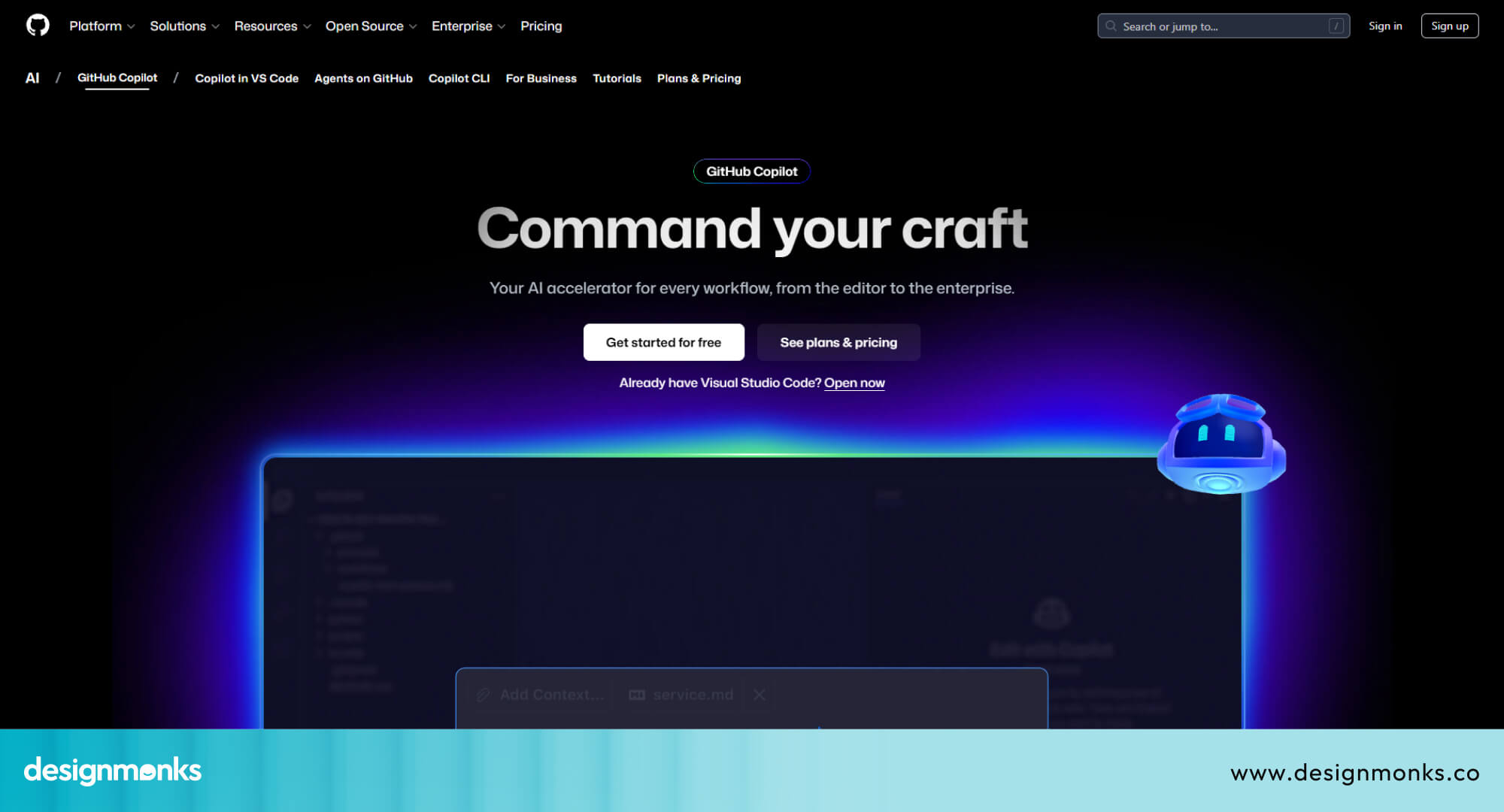Click the floating Copilot robot mascot
The height and width of the screenshot is (812, 1504).
(1220, 445)
